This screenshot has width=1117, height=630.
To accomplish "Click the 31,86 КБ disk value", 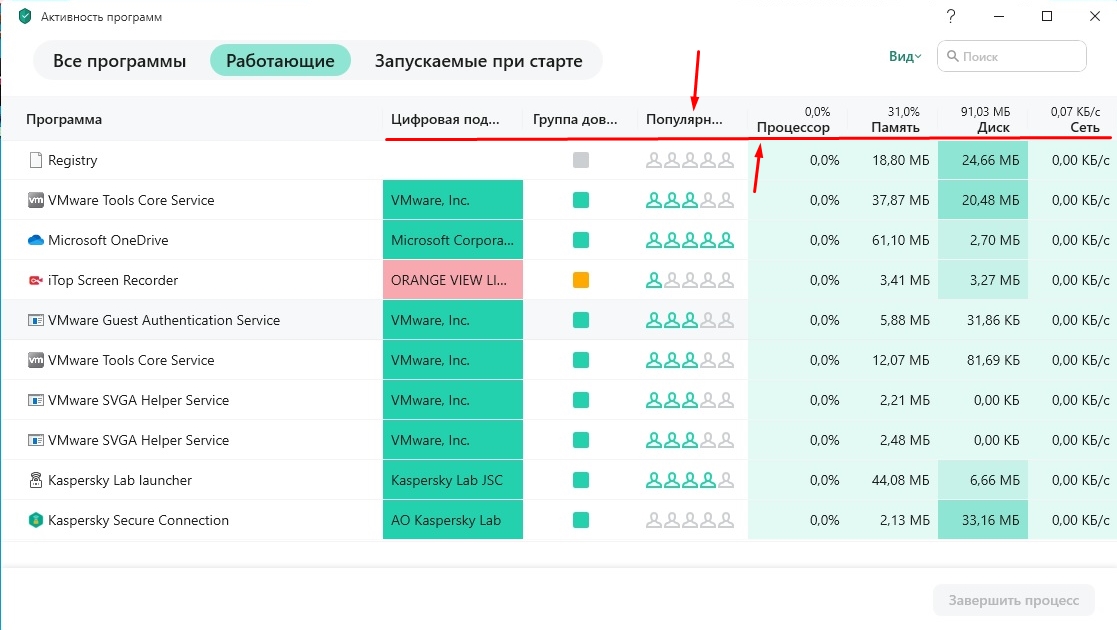I will [993, 320].
